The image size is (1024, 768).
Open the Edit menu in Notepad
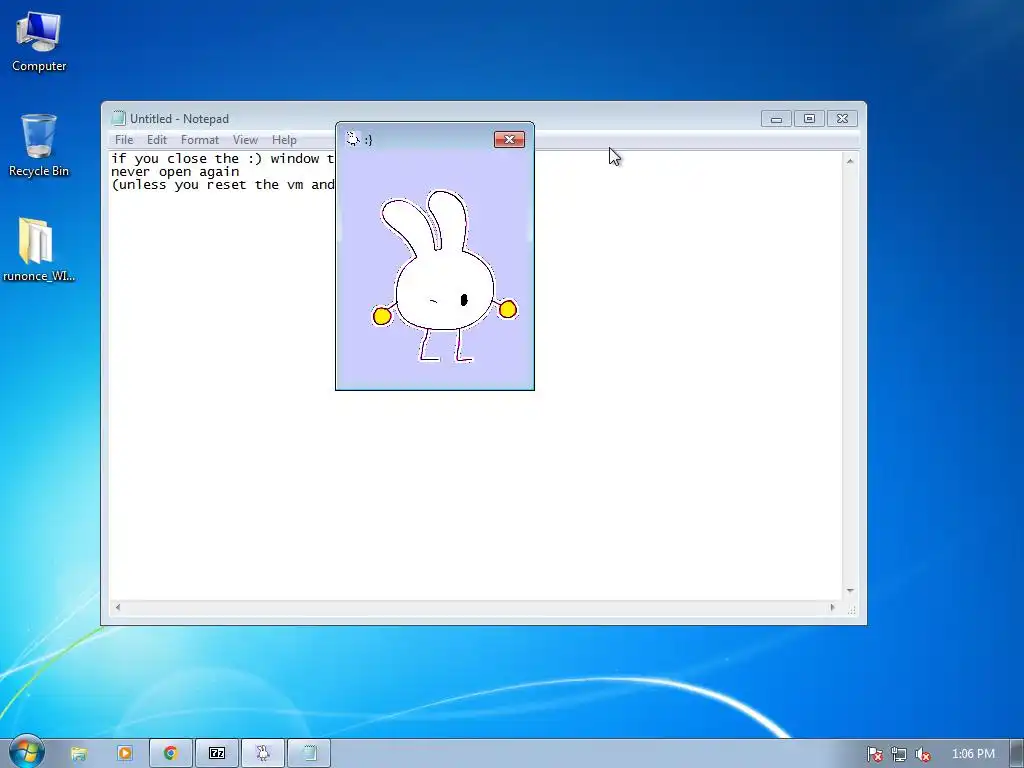click(x=157, y=140)
